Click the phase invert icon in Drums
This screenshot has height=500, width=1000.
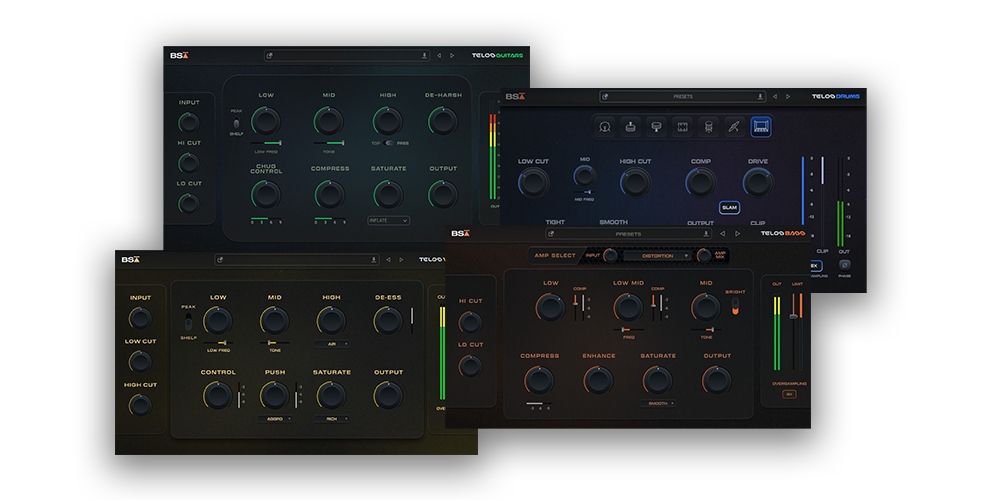coord(845,266)
